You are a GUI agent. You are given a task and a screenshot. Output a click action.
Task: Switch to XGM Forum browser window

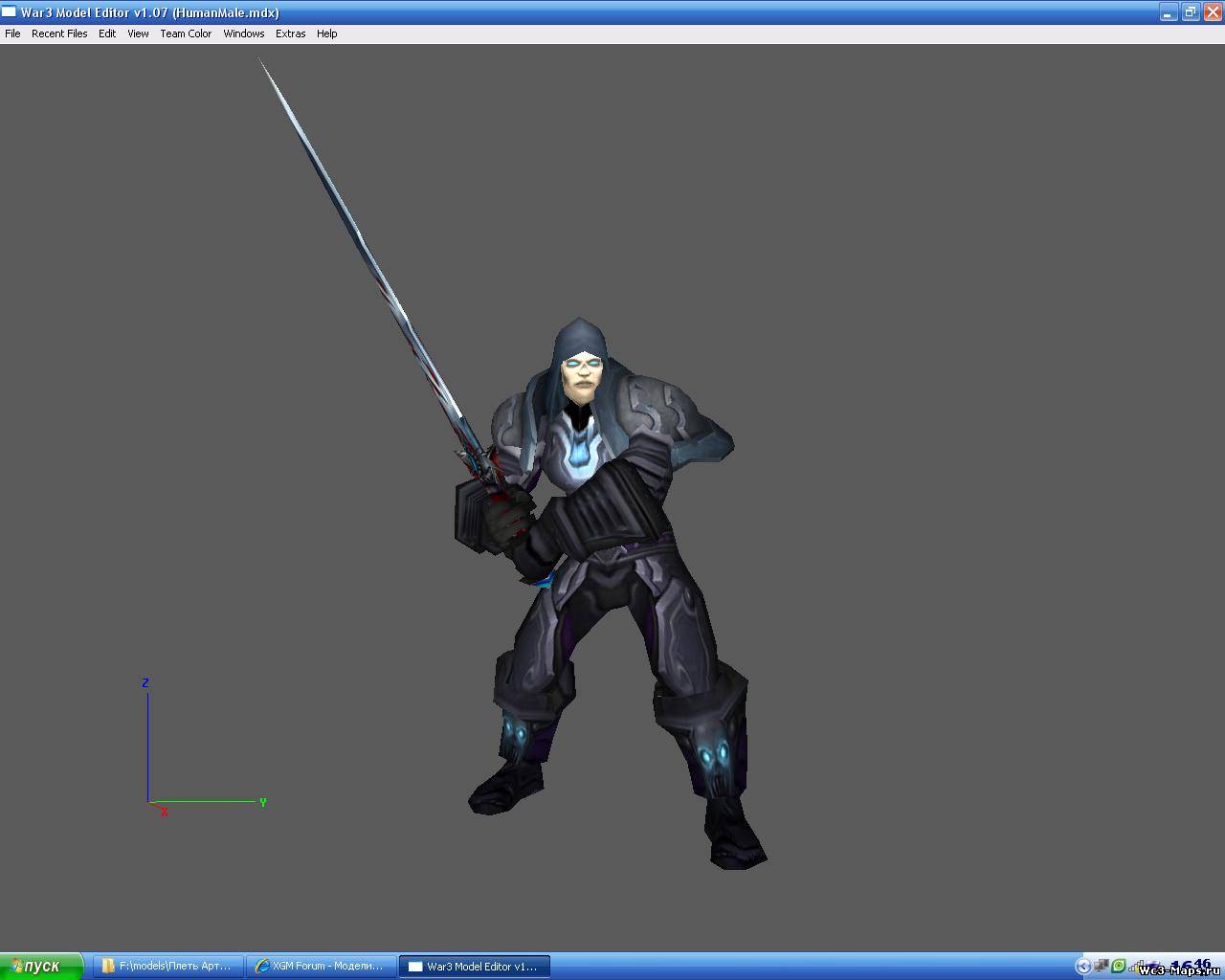point(321,966)
